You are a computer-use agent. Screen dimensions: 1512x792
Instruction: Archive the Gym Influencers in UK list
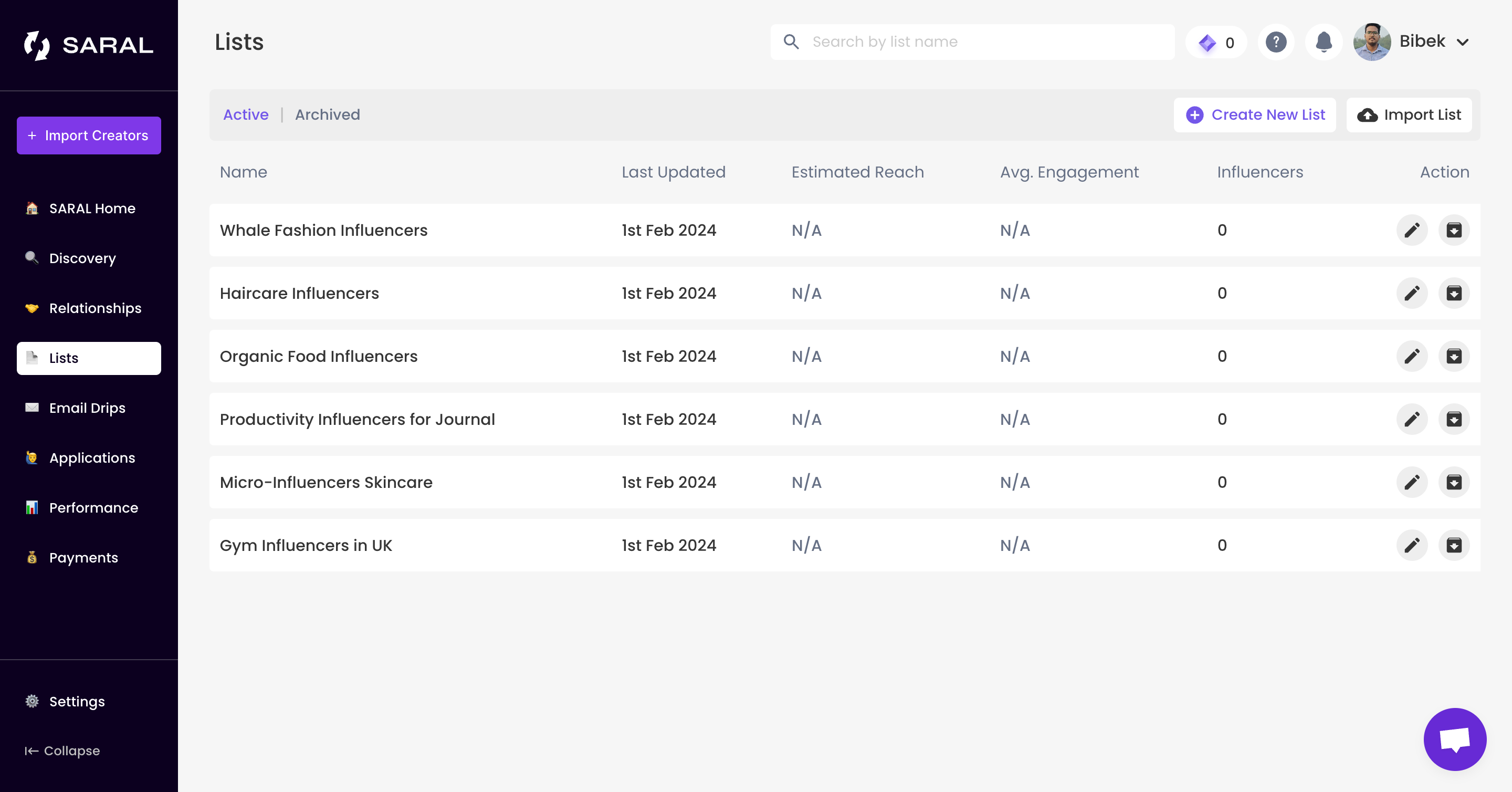point(1454,545)
